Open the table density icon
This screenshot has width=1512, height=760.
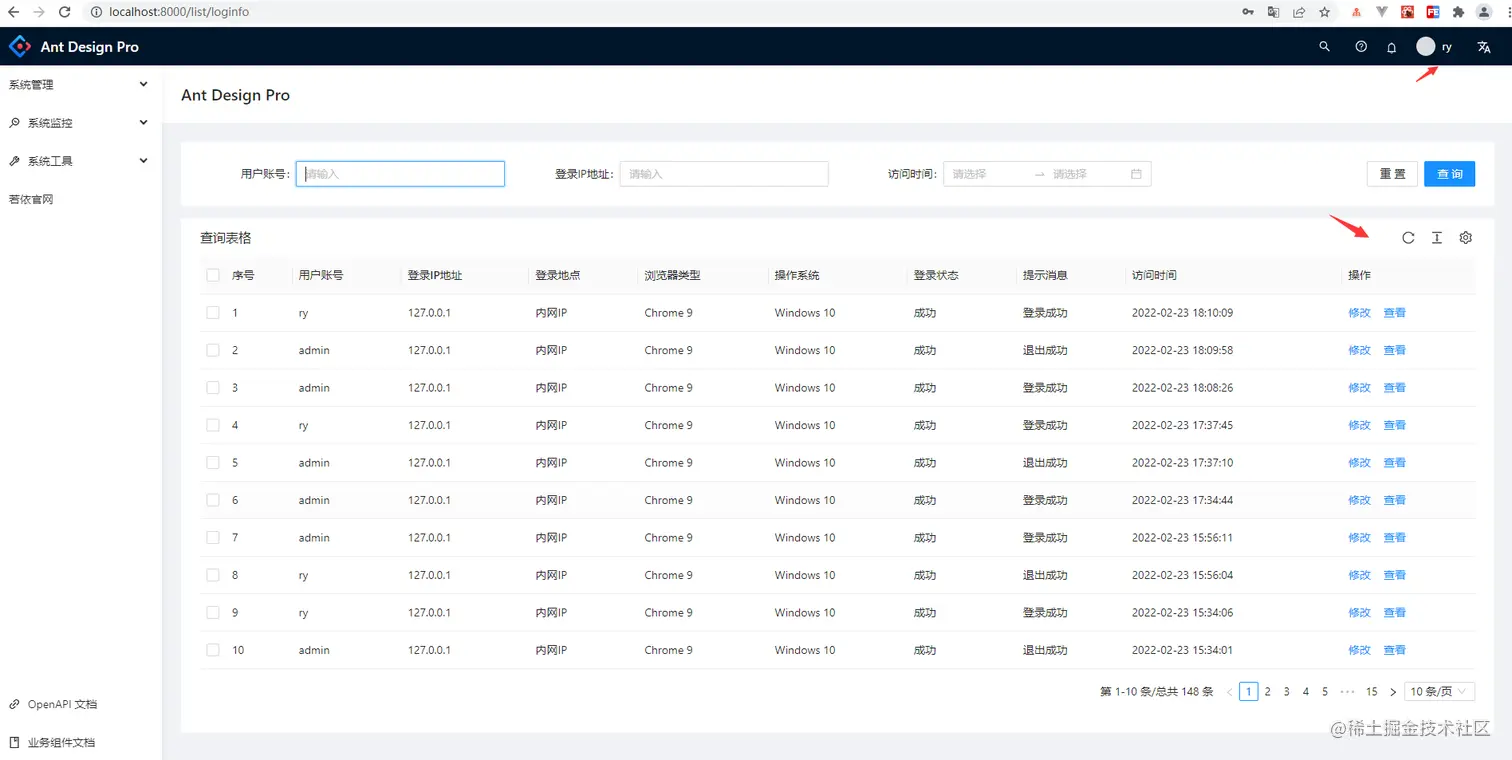point(1437,238)
